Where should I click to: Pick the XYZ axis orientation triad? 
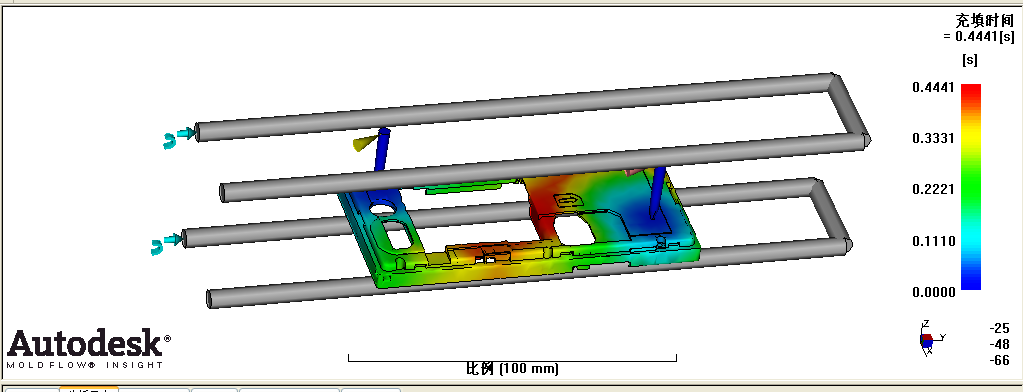pyautogui.click(x=932, y=338)
